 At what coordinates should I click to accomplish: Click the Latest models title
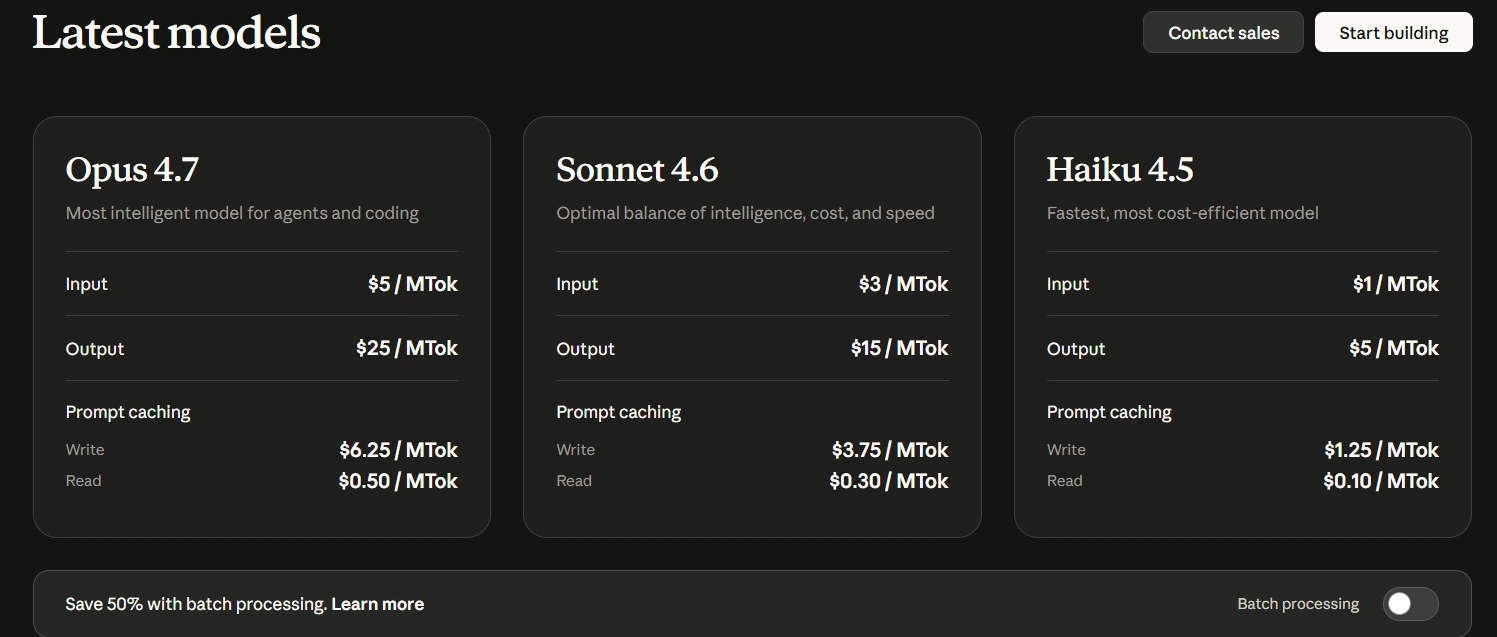[x=176, y=33]
